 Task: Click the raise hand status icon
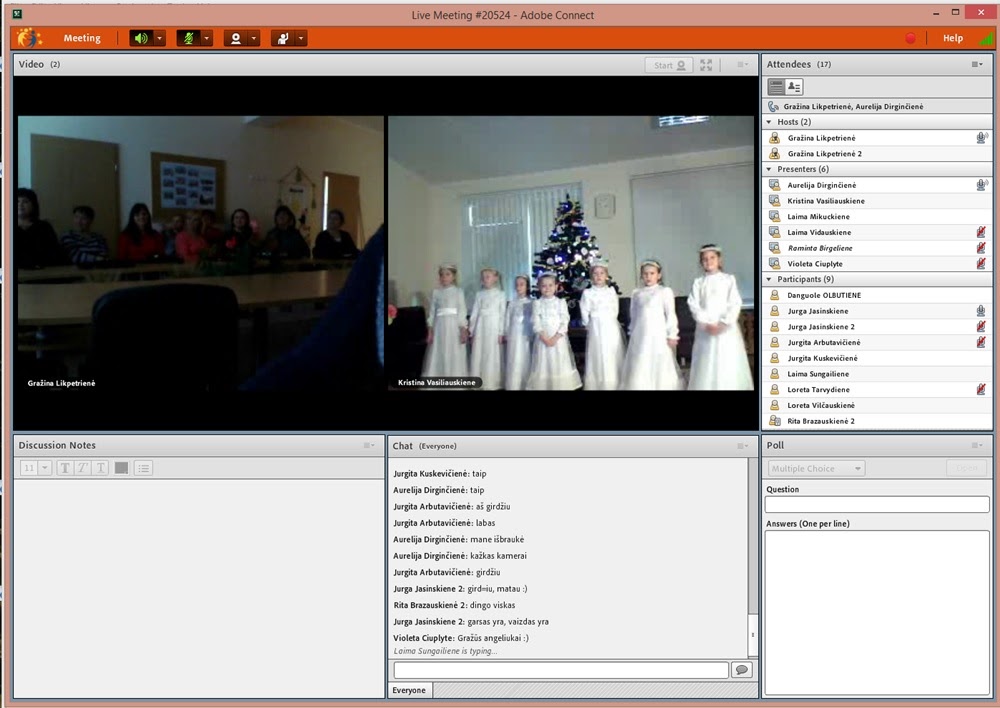283,38
